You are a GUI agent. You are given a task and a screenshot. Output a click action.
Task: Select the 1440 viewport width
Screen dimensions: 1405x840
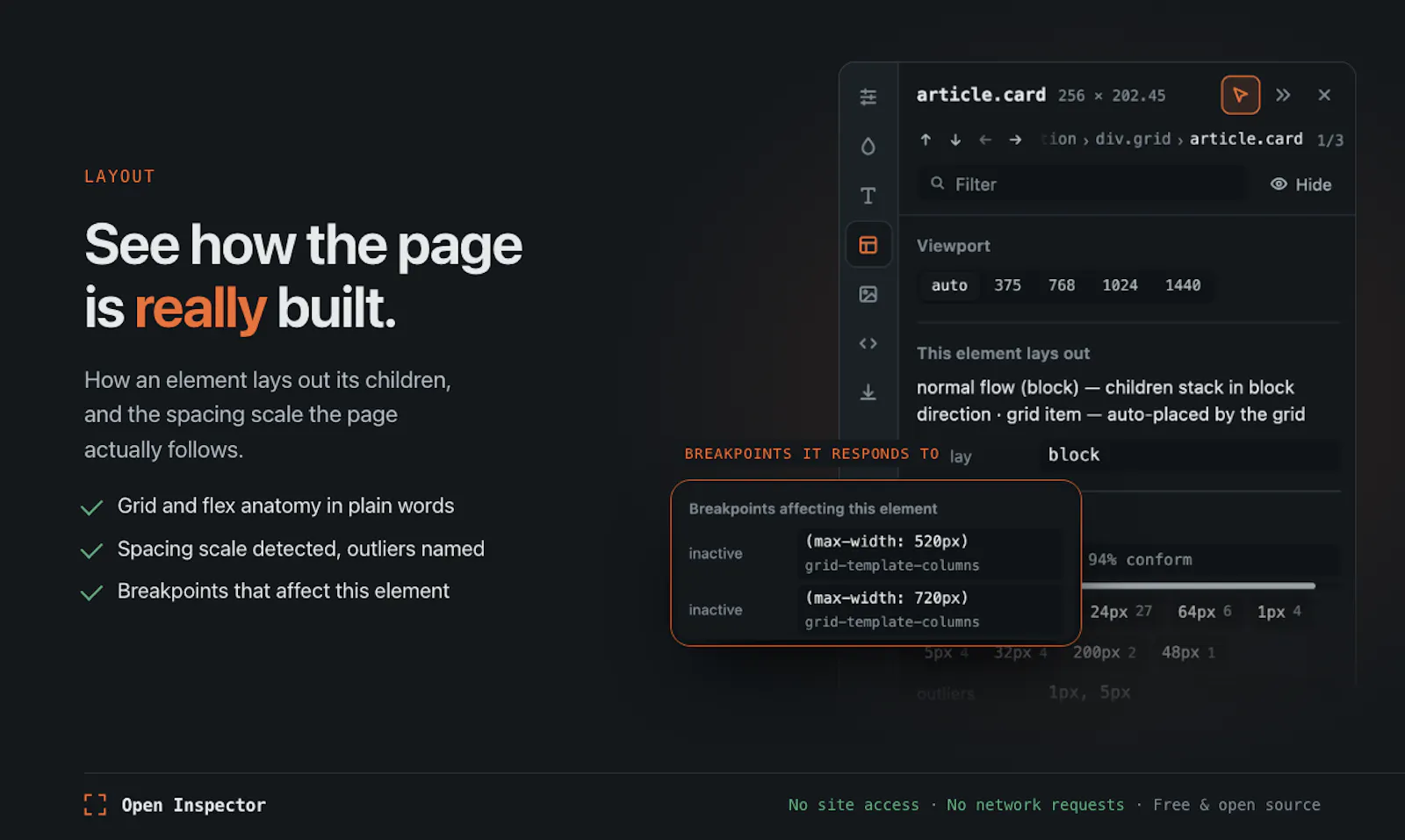1183,285
